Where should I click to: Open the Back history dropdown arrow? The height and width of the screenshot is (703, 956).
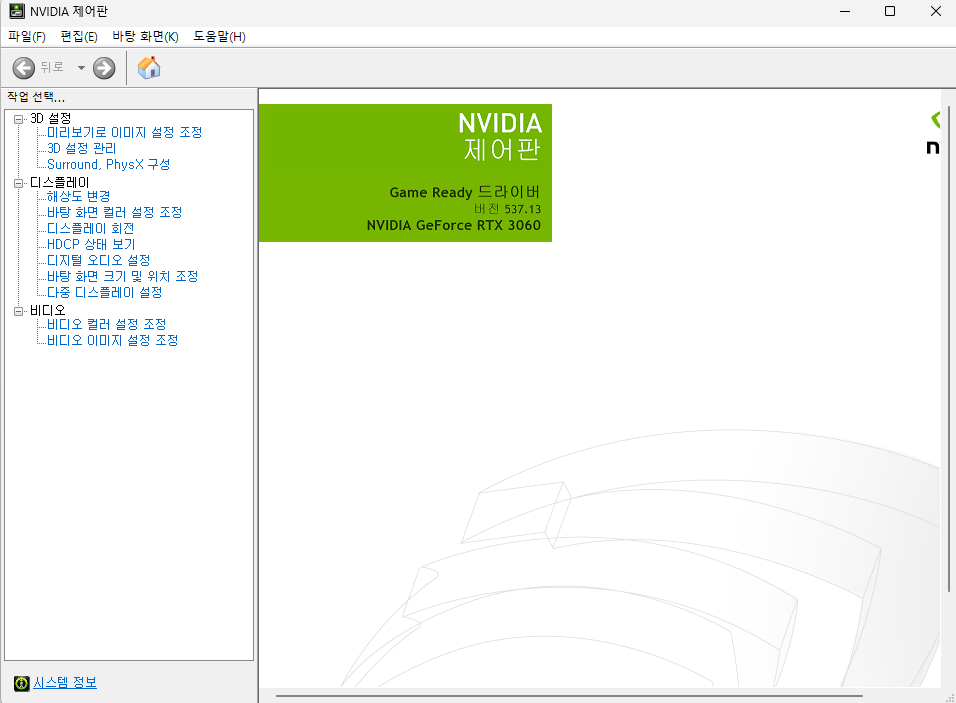click(81, 68)
